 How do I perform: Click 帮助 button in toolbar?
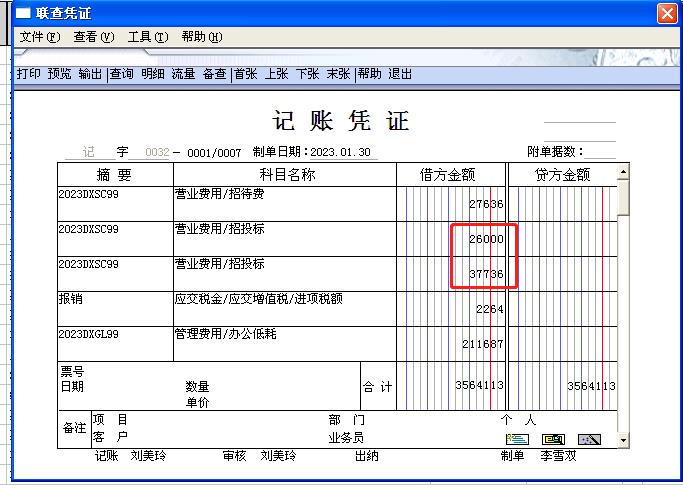pos(369,74)
